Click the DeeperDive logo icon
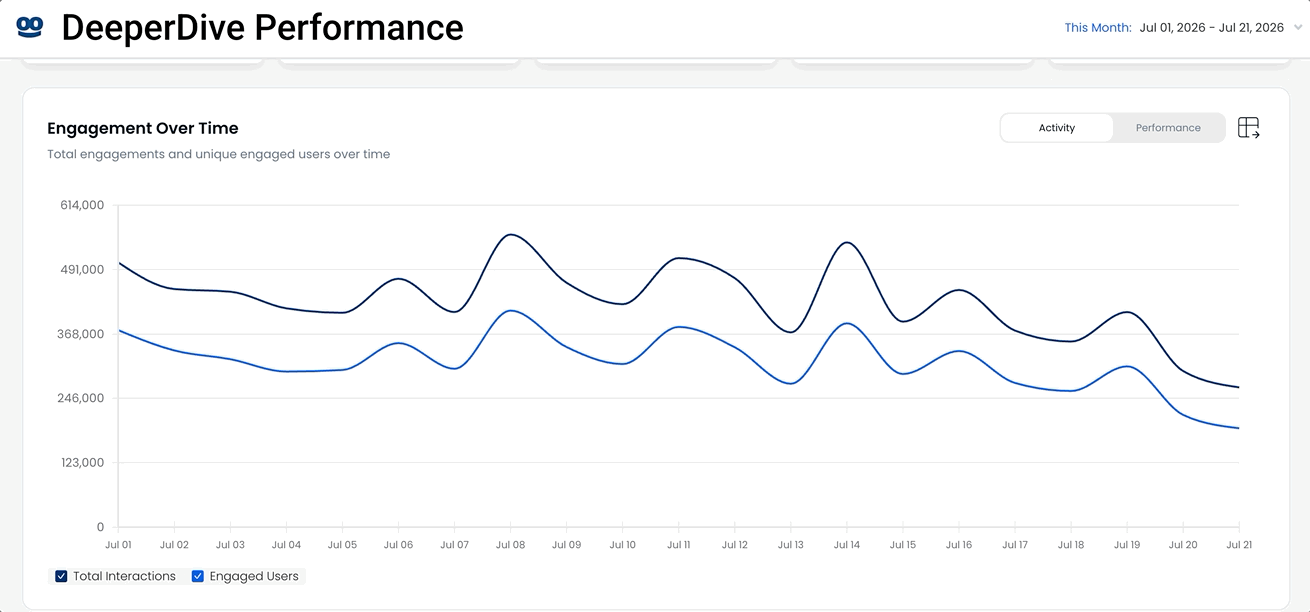The height and width of the screenshot is (612, 1310). click(31, 27)
